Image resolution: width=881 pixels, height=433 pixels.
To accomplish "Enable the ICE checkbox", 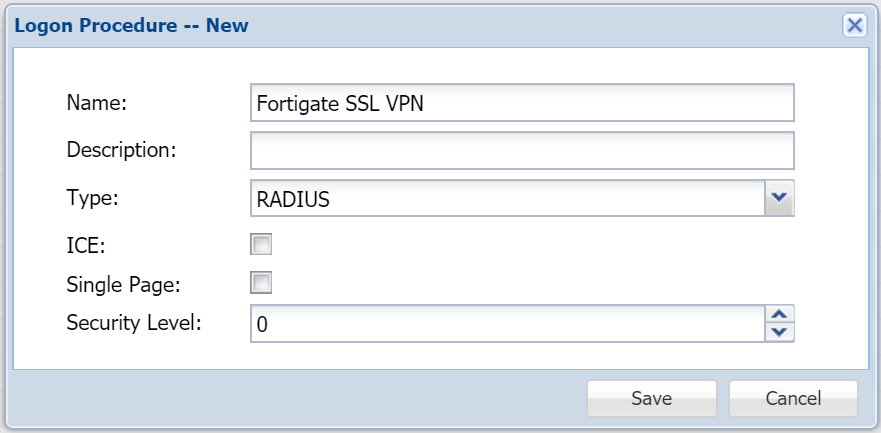I will [x=261, y=243].
